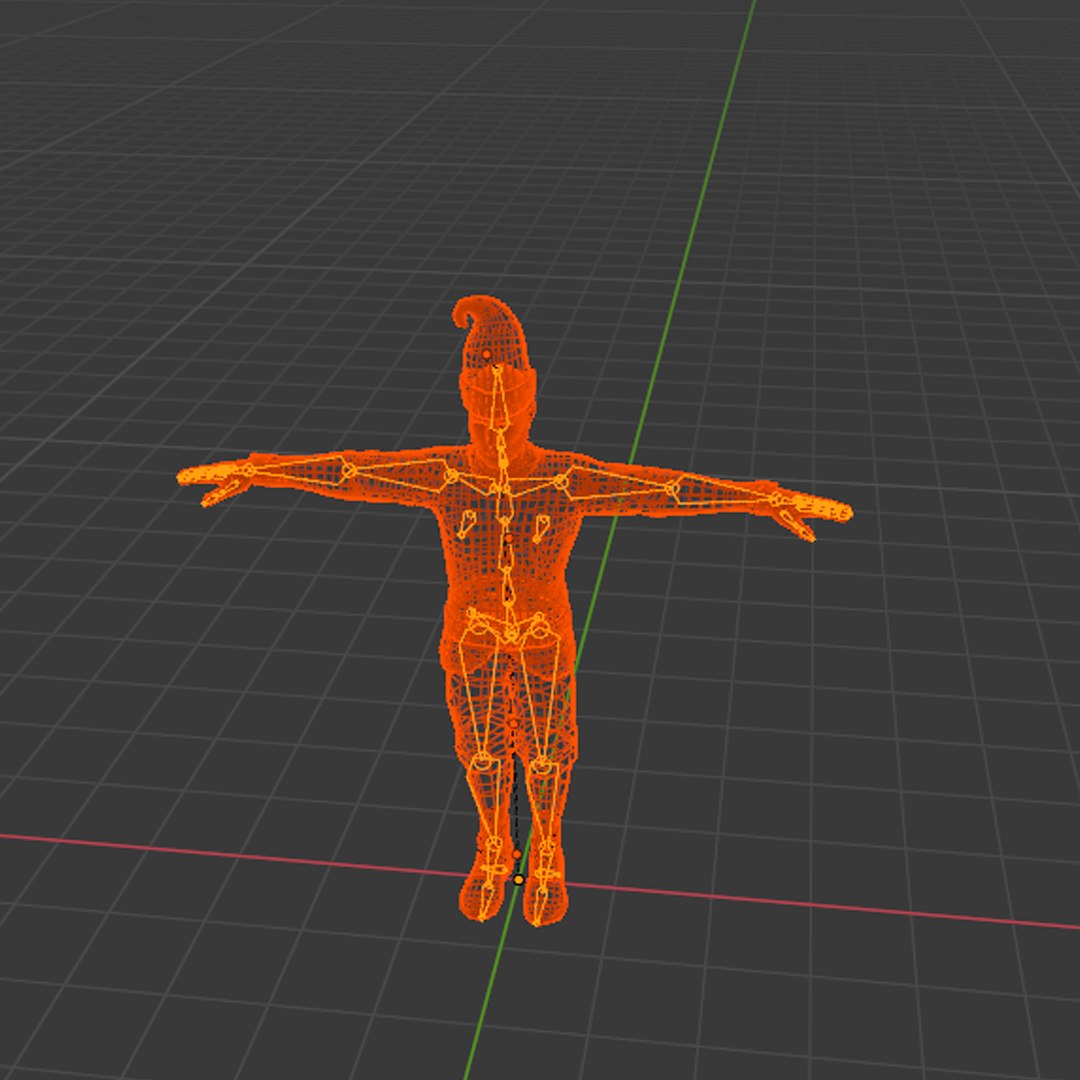Select the shoulder joint on the right-side arm
The height and width of the screenshot is (1080, 1080).
tap(561, 481)
